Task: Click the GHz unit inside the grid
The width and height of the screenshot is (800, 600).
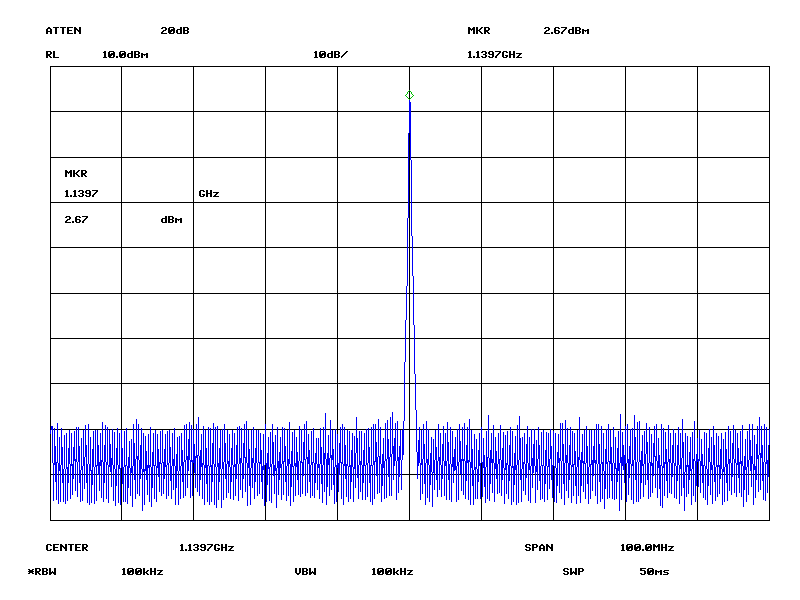Action: (209, 193)
